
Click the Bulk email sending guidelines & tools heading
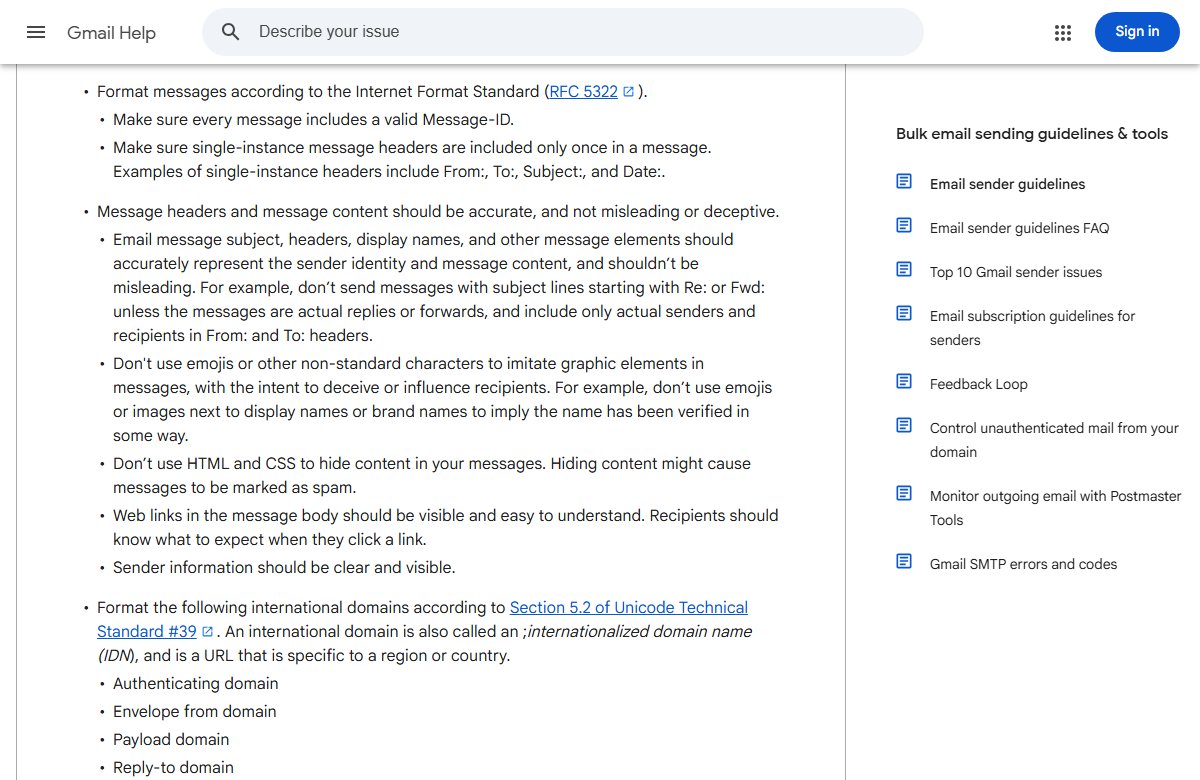(1032, 134)
